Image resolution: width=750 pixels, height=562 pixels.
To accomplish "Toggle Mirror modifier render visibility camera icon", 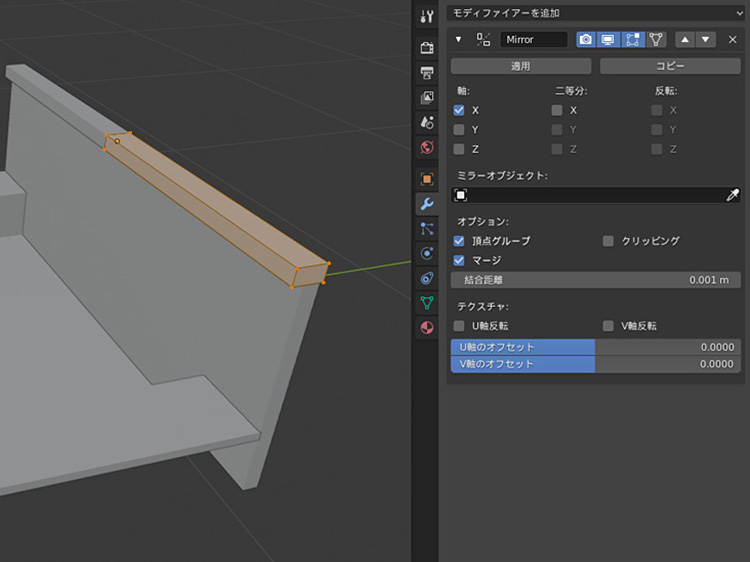I will 585,39.
